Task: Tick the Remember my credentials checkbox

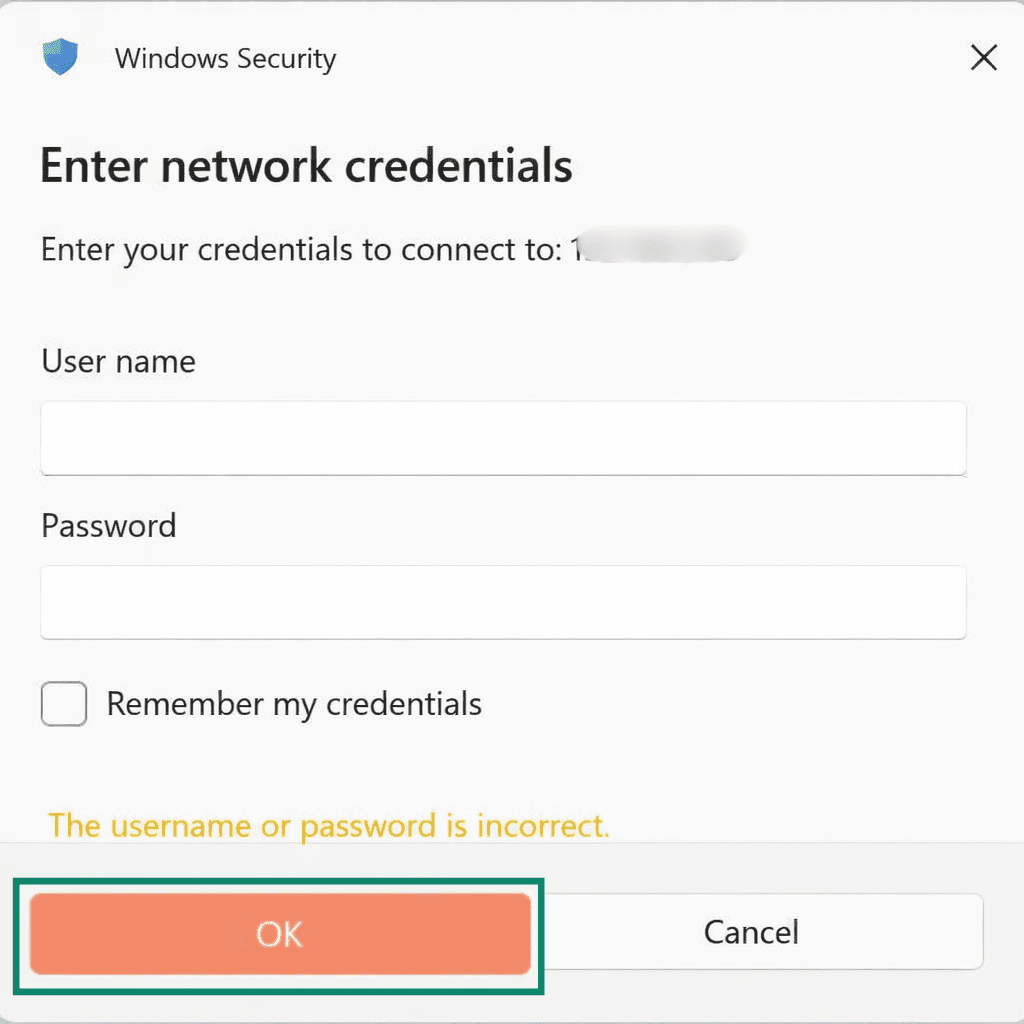Action: [63, 703]
